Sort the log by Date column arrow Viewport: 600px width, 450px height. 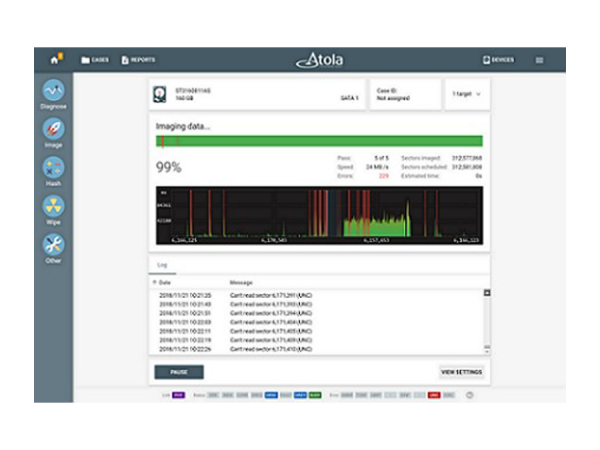(x=155, y=283)
